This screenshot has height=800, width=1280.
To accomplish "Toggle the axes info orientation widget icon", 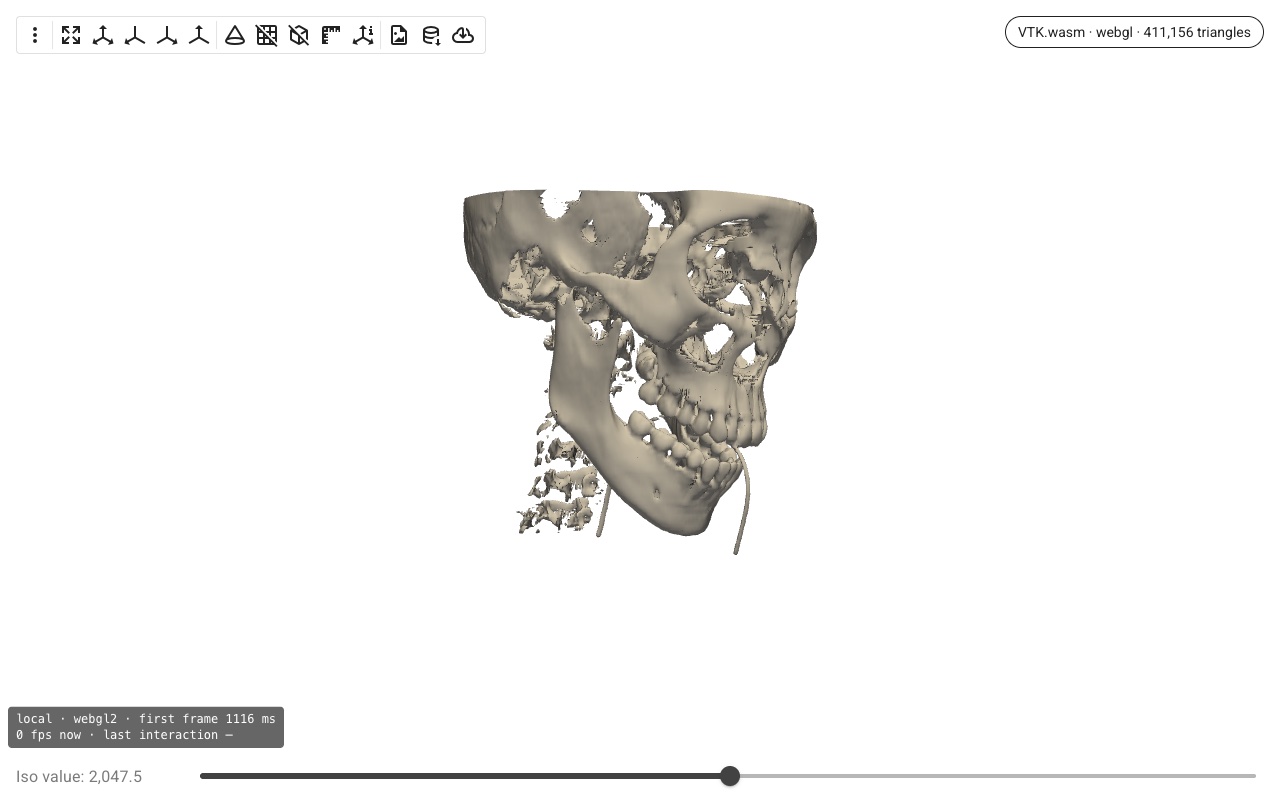I will 363,35.
